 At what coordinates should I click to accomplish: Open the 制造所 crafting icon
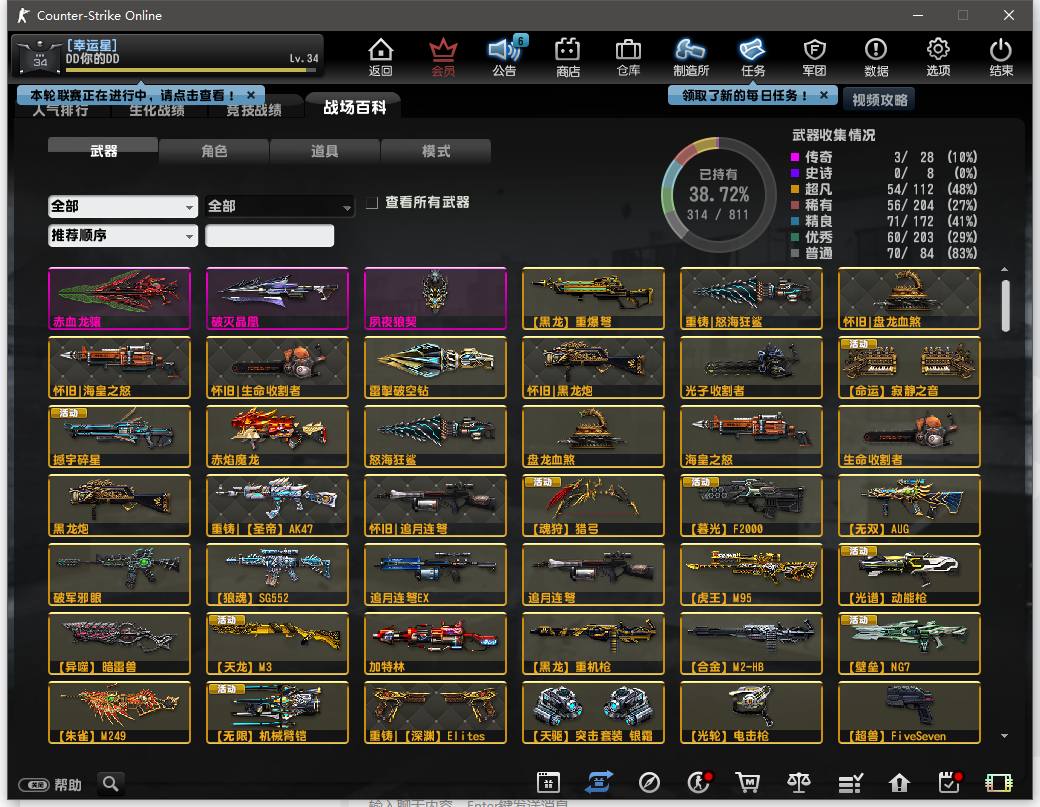pyautogui.click(x=690, y=57)
